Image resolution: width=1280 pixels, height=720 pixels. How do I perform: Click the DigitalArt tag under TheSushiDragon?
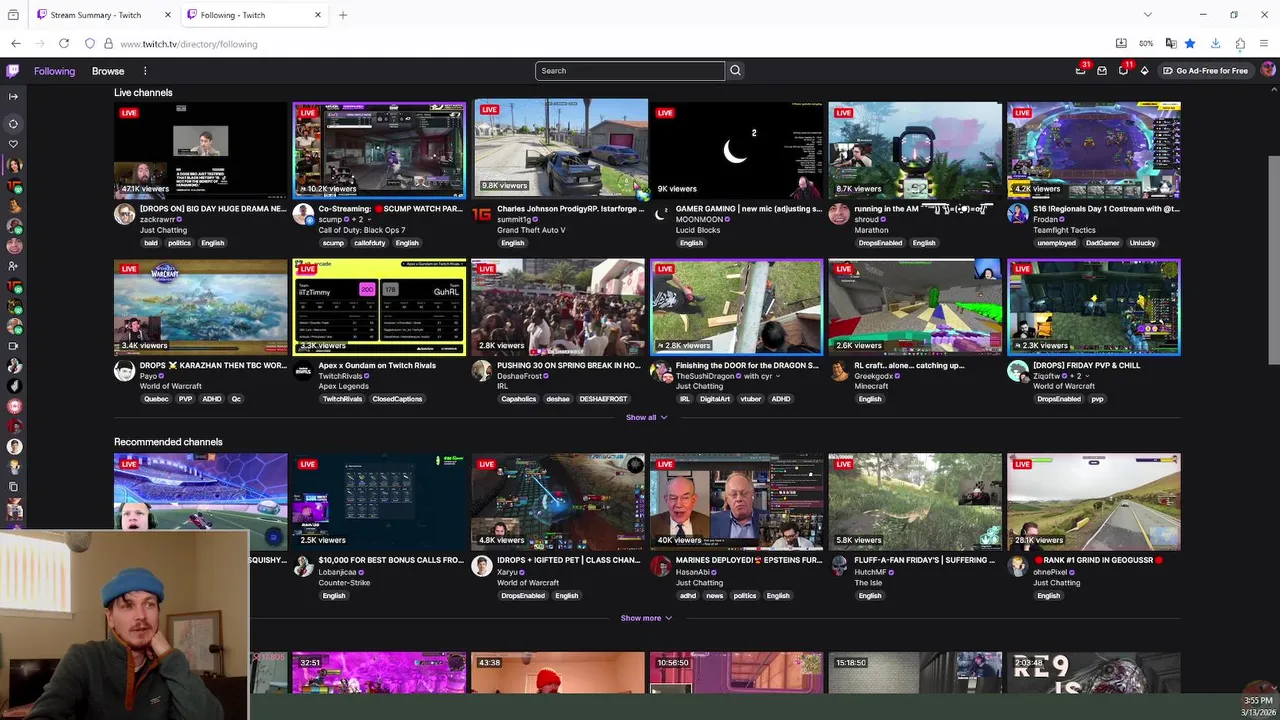715,399
